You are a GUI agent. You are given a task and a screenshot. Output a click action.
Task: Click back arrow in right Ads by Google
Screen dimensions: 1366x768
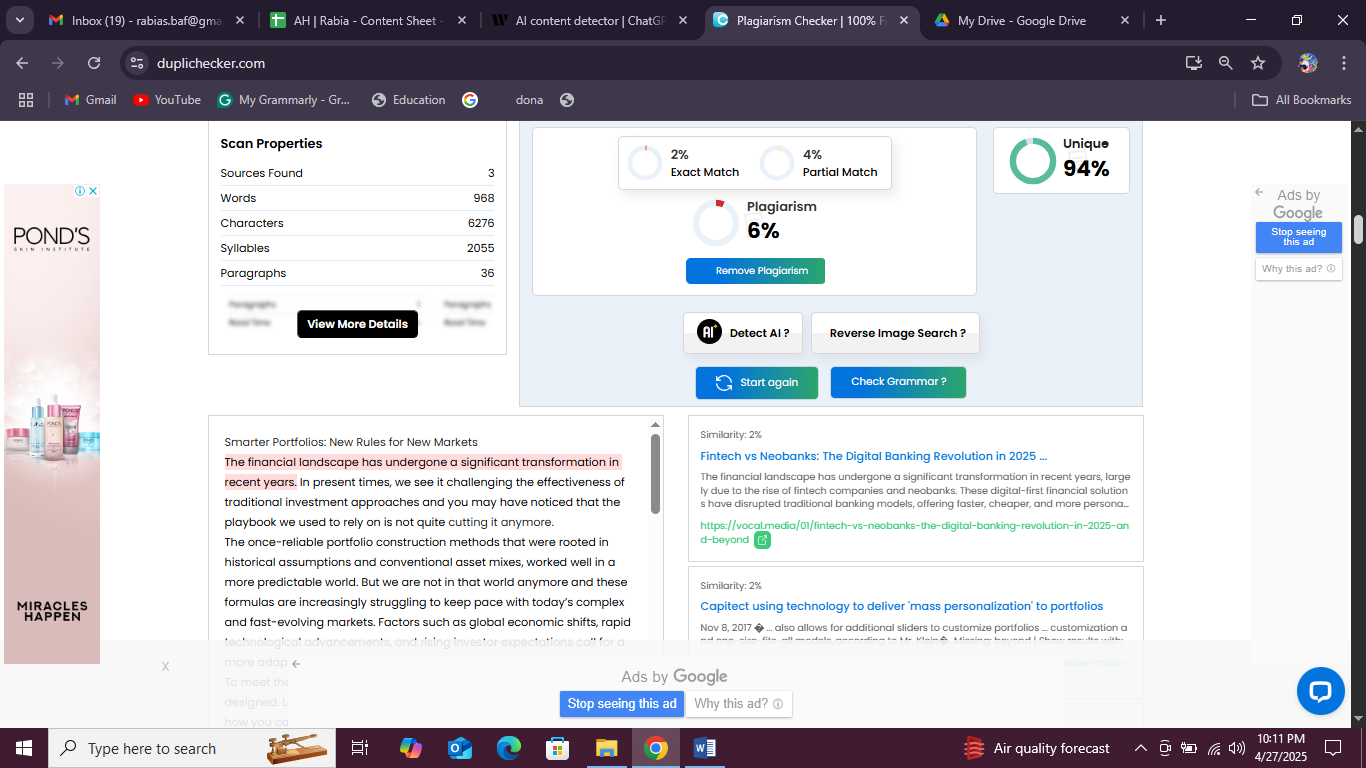[x=1259, y=194]
